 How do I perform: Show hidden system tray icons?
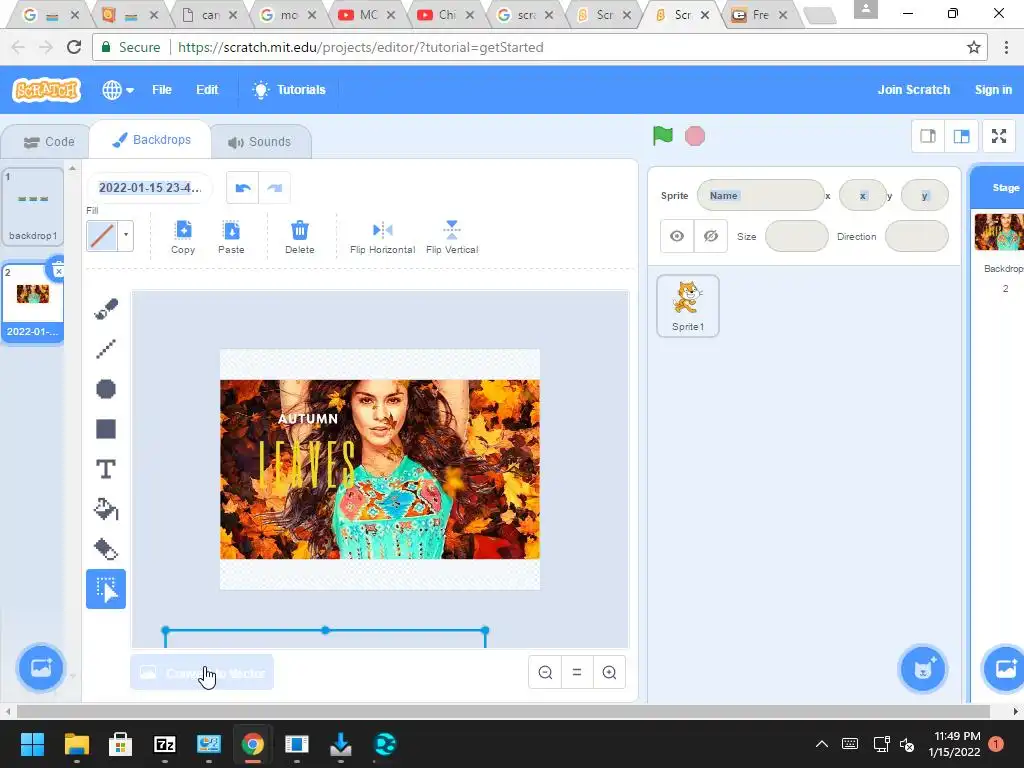[822, 744]
